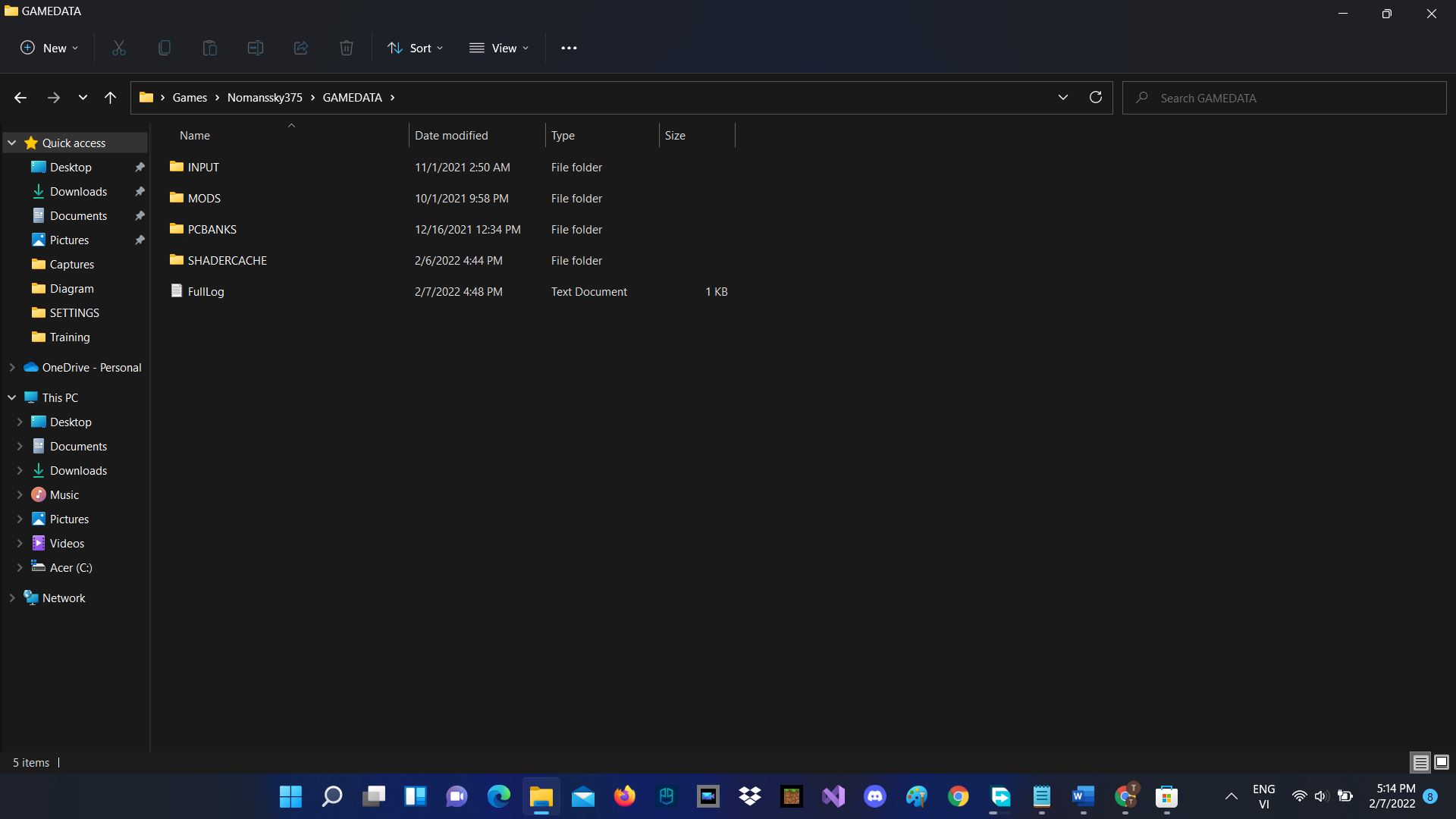Click the Refresh button beside address bar
The width and height of the screenshot is (1456, 819).
tap(1095, 97)
